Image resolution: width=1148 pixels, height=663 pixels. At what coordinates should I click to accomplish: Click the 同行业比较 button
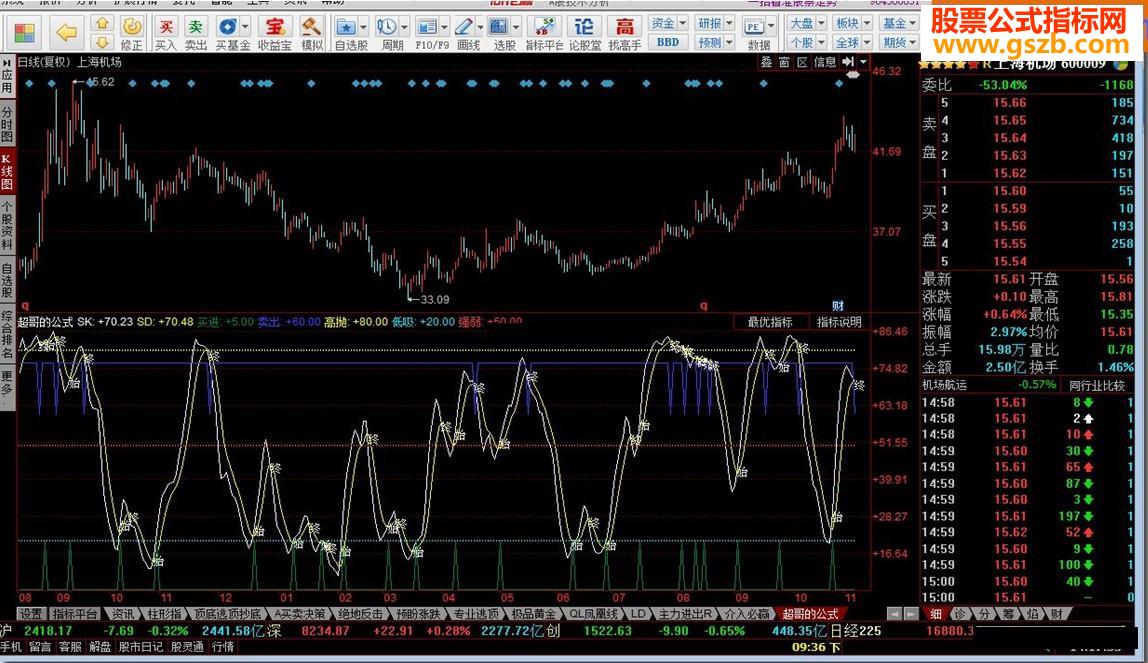click(1097, 385)
